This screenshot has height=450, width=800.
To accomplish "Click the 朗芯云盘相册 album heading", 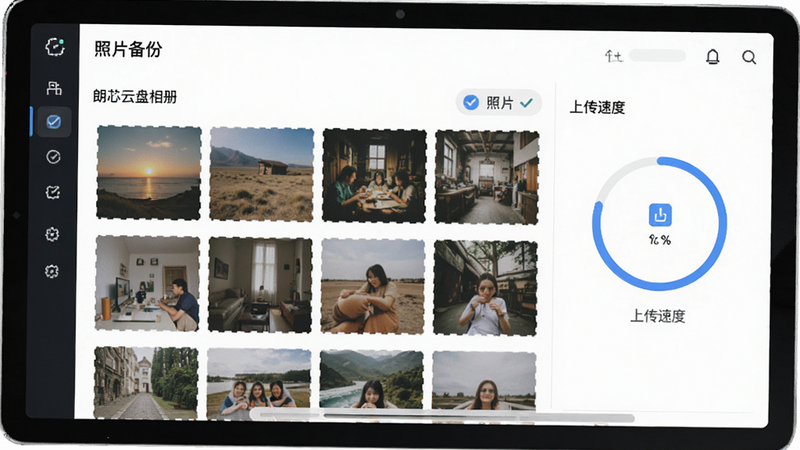I will (135, 96).
